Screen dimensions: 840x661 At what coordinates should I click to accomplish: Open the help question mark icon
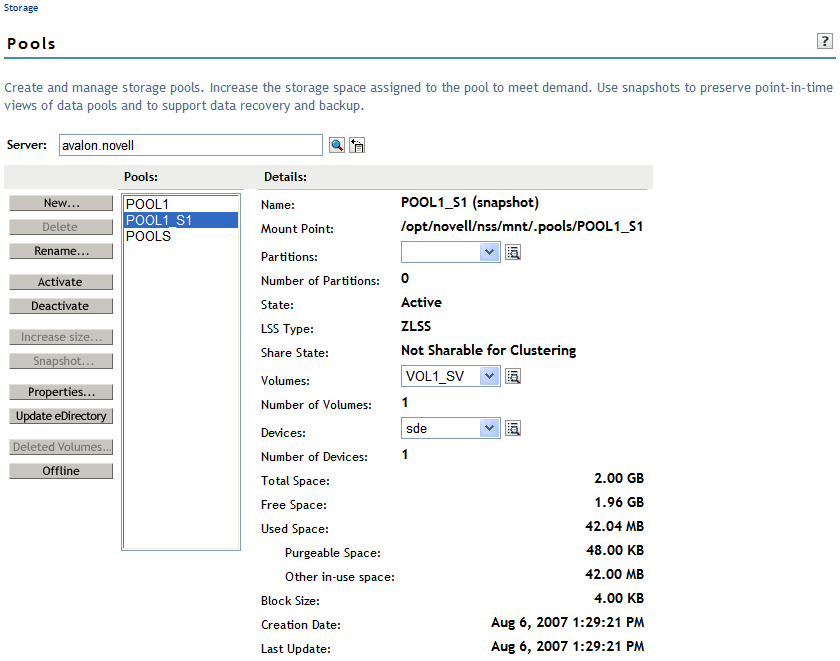825,41
